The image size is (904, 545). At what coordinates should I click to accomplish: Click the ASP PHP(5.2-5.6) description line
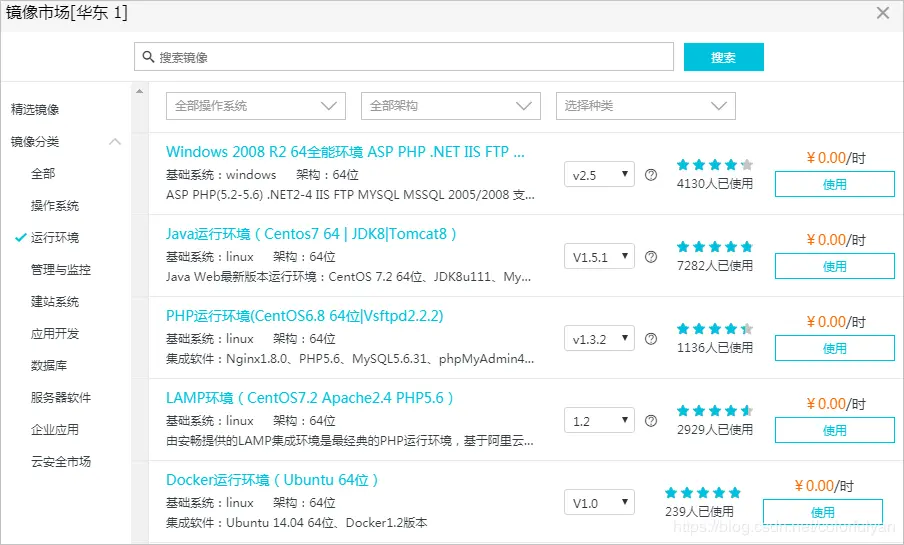(x=351, y=195)
